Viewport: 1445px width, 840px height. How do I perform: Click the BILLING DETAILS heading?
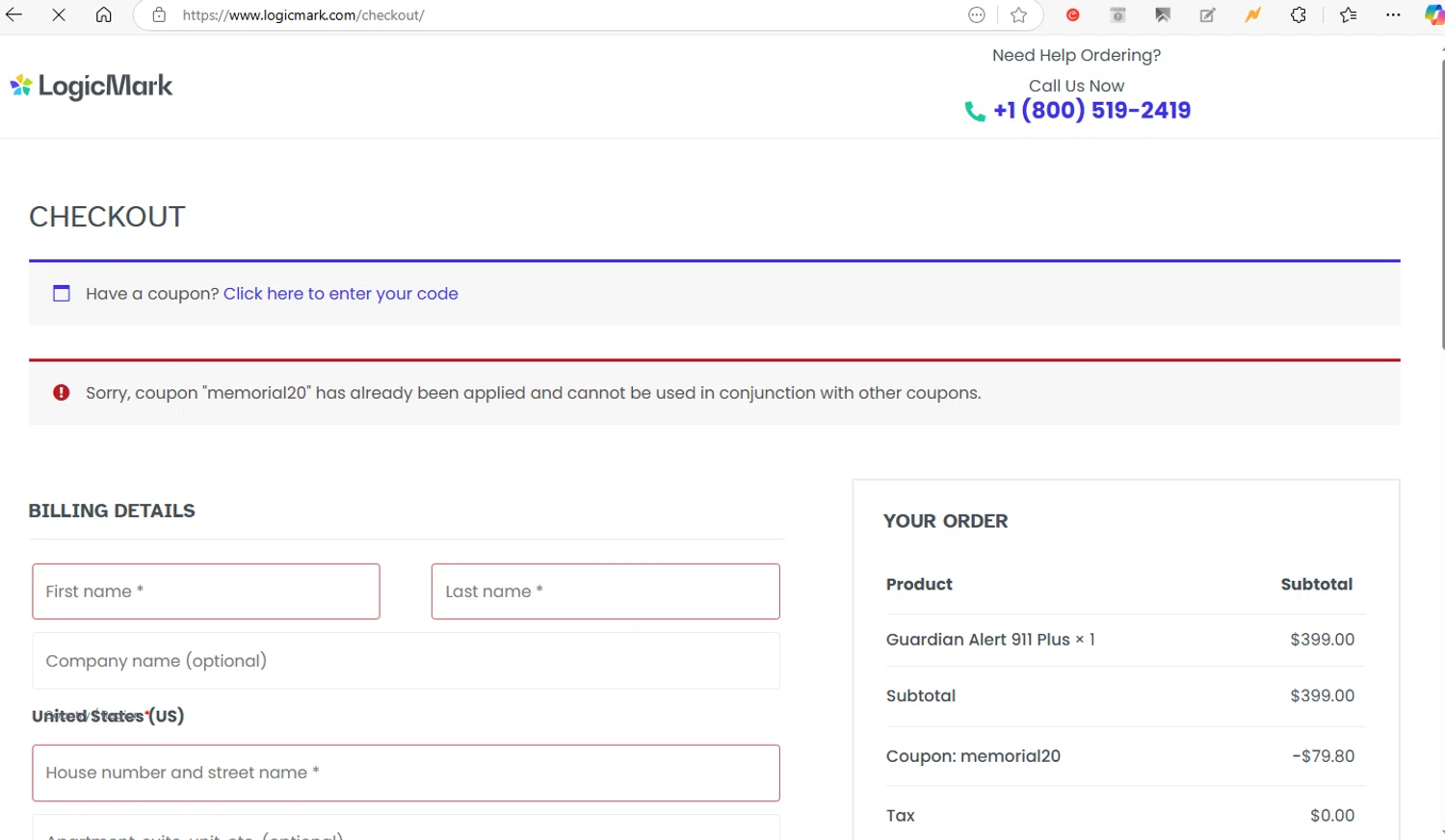tap(112, 511)
